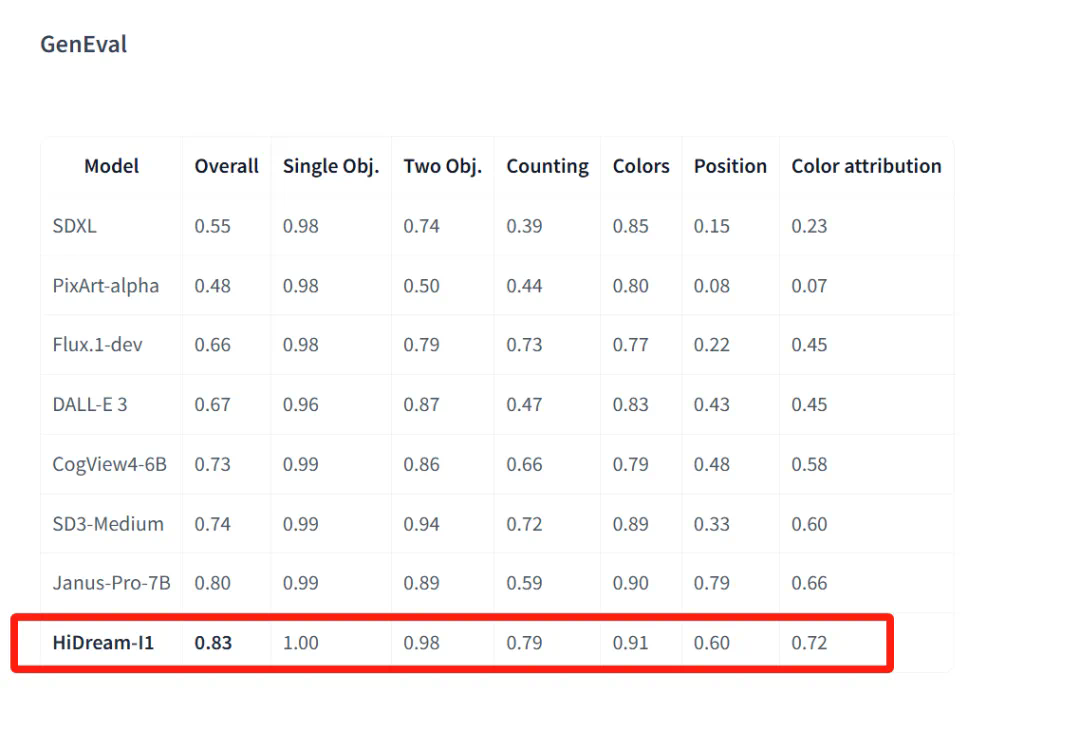
Task: Select the Color attribution column header
Action: click(x=866, y=166)
